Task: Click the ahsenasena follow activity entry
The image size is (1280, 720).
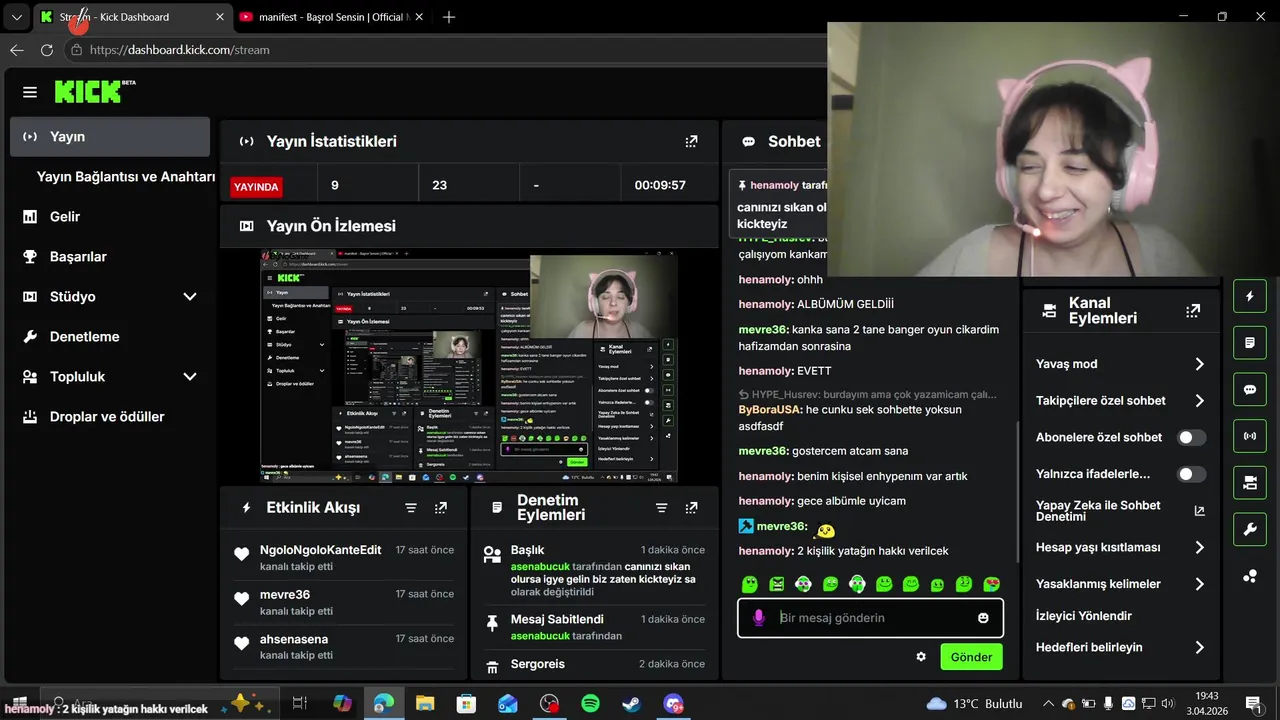Action: pyautogui.click(x=344, y=647)
